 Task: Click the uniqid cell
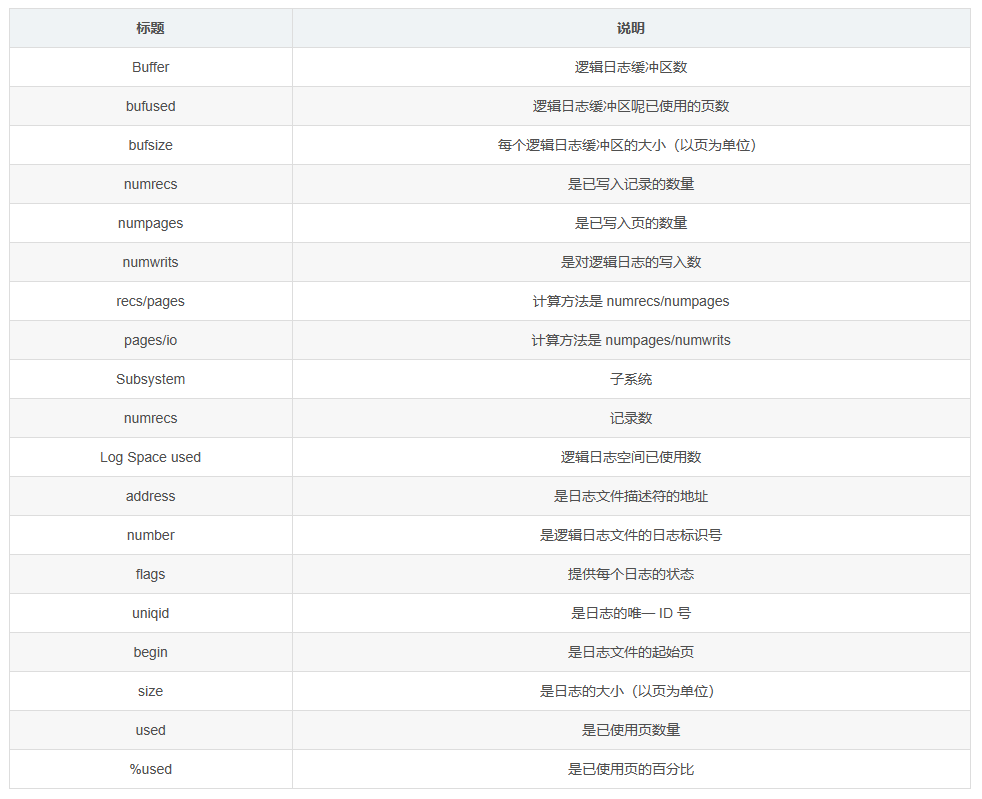pos(150,613)
